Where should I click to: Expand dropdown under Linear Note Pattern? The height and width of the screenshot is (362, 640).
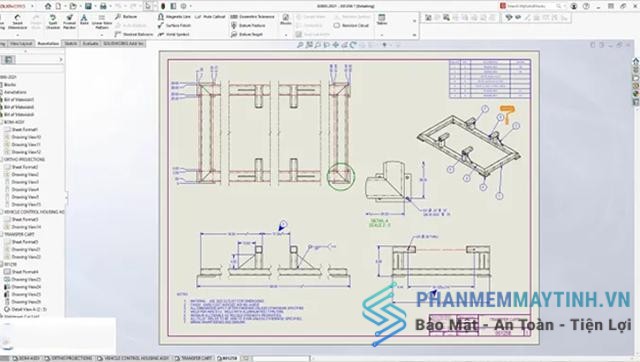tap(102, 35)
